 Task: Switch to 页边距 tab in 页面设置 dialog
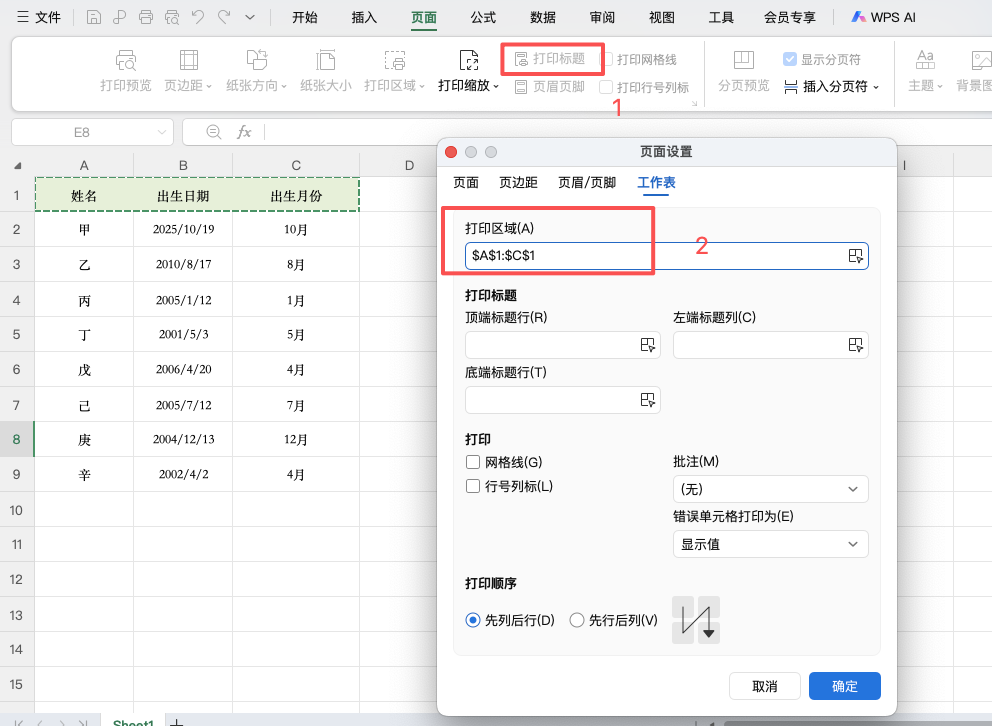(x=518, y=183)
